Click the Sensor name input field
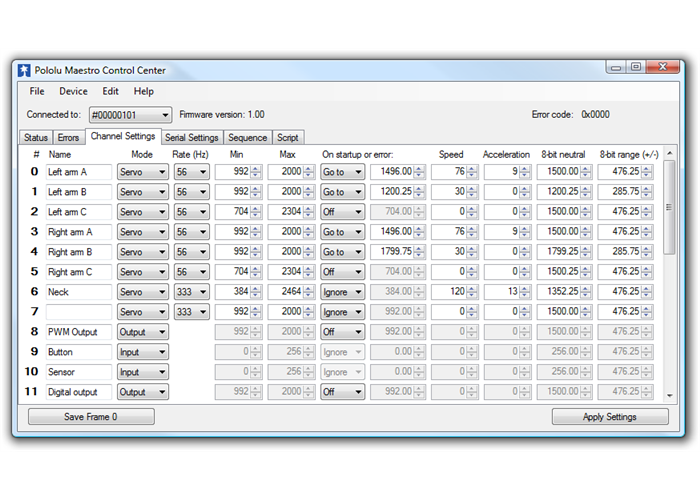 pyautogui.click(x=78, y=372)
